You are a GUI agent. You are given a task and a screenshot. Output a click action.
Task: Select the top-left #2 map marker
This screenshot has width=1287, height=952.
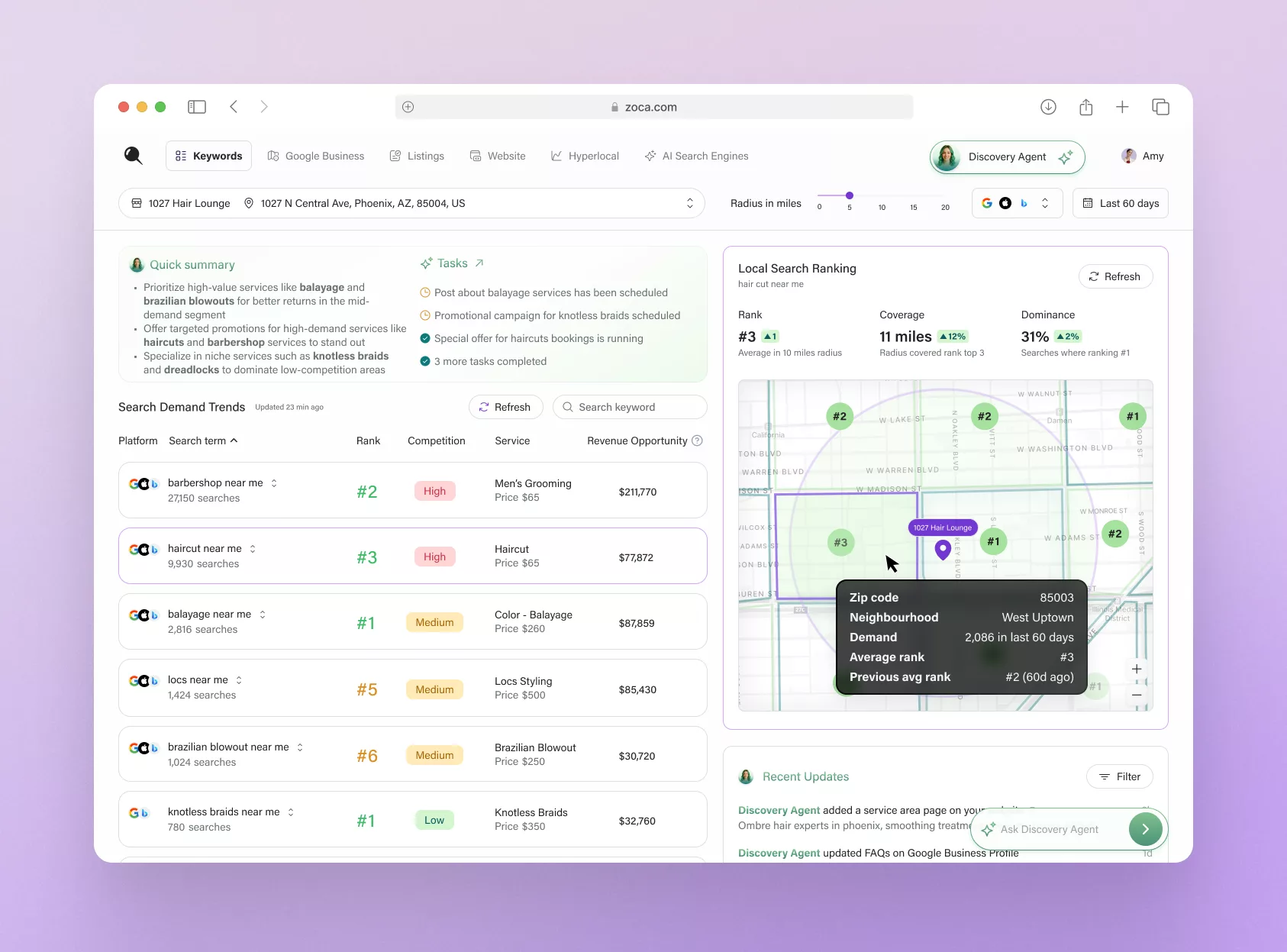pyautogui.click(x=840, y=416)
